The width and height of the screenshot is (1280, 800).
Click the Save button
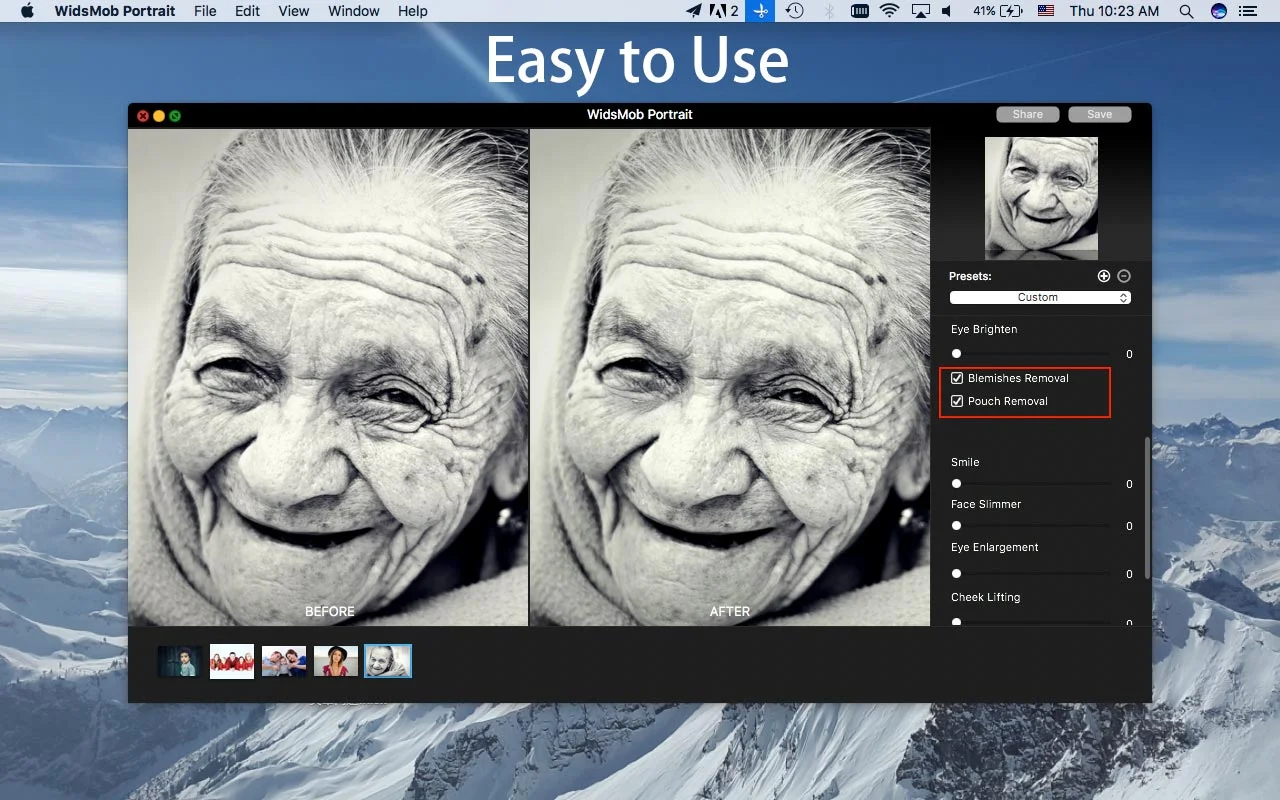point(1099,114)
